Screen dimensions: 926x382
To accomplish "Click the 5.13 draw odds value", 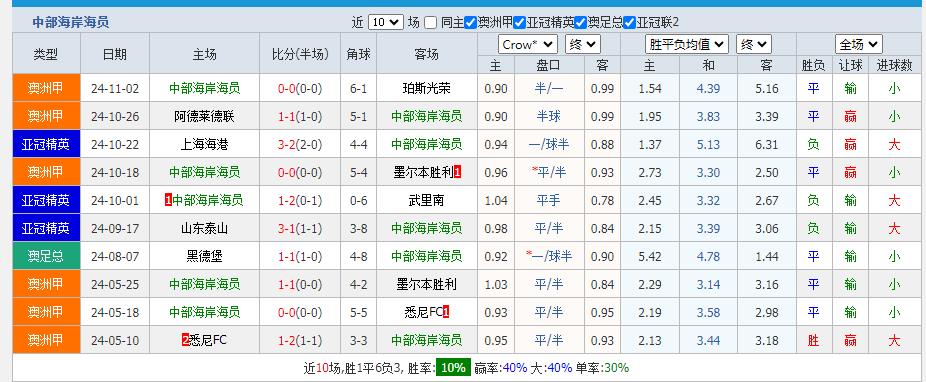I will pos(708,144).
